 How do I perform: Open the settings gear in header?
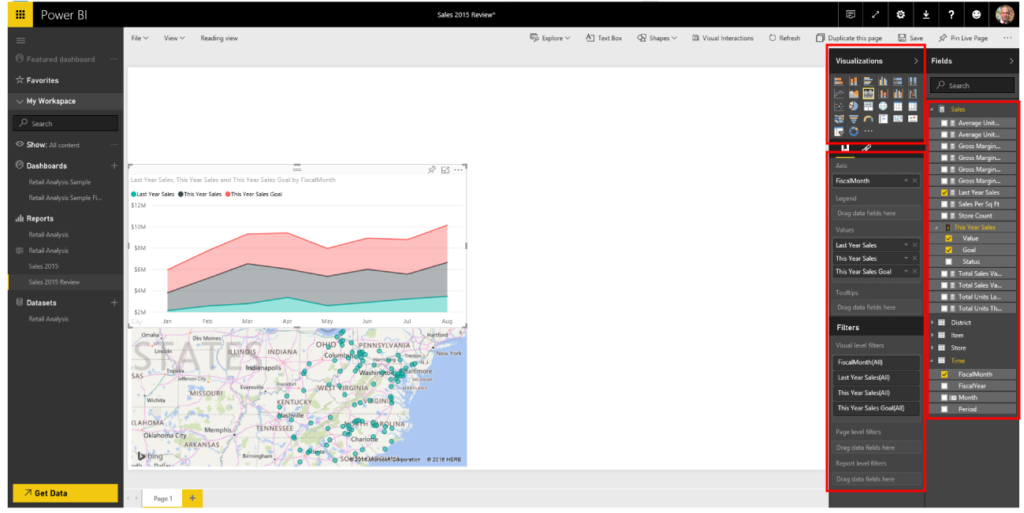(x=900, y=14)
